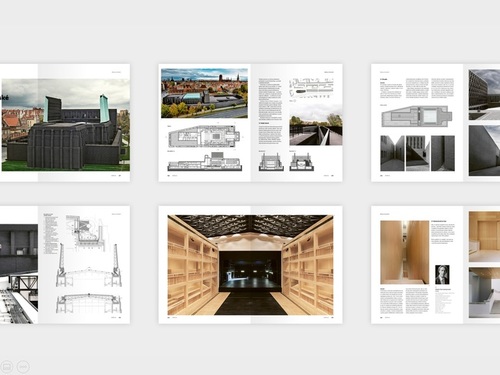The image size is (500, 375).
Task: Click the circular three-dots more icon
Action: point(23,367)
